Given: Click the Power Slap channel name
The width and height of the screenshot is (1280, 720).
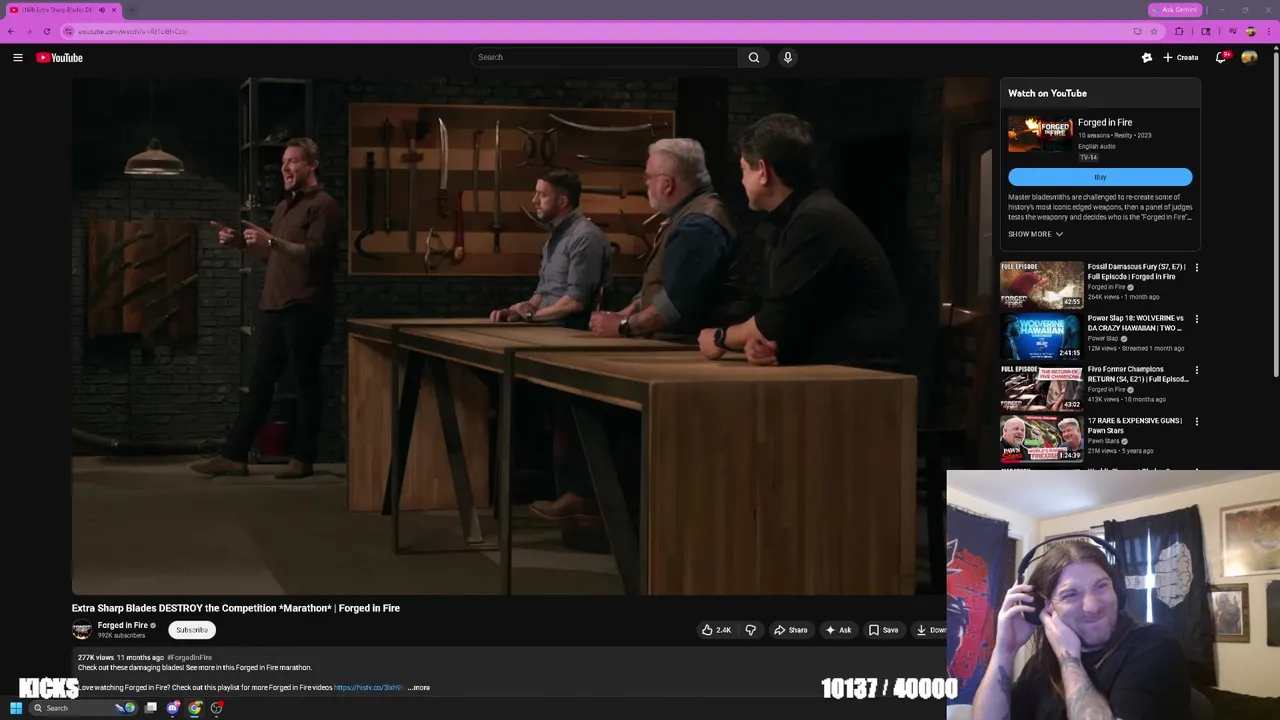Looking at the screenshot, I should [x=1103, y=338].
